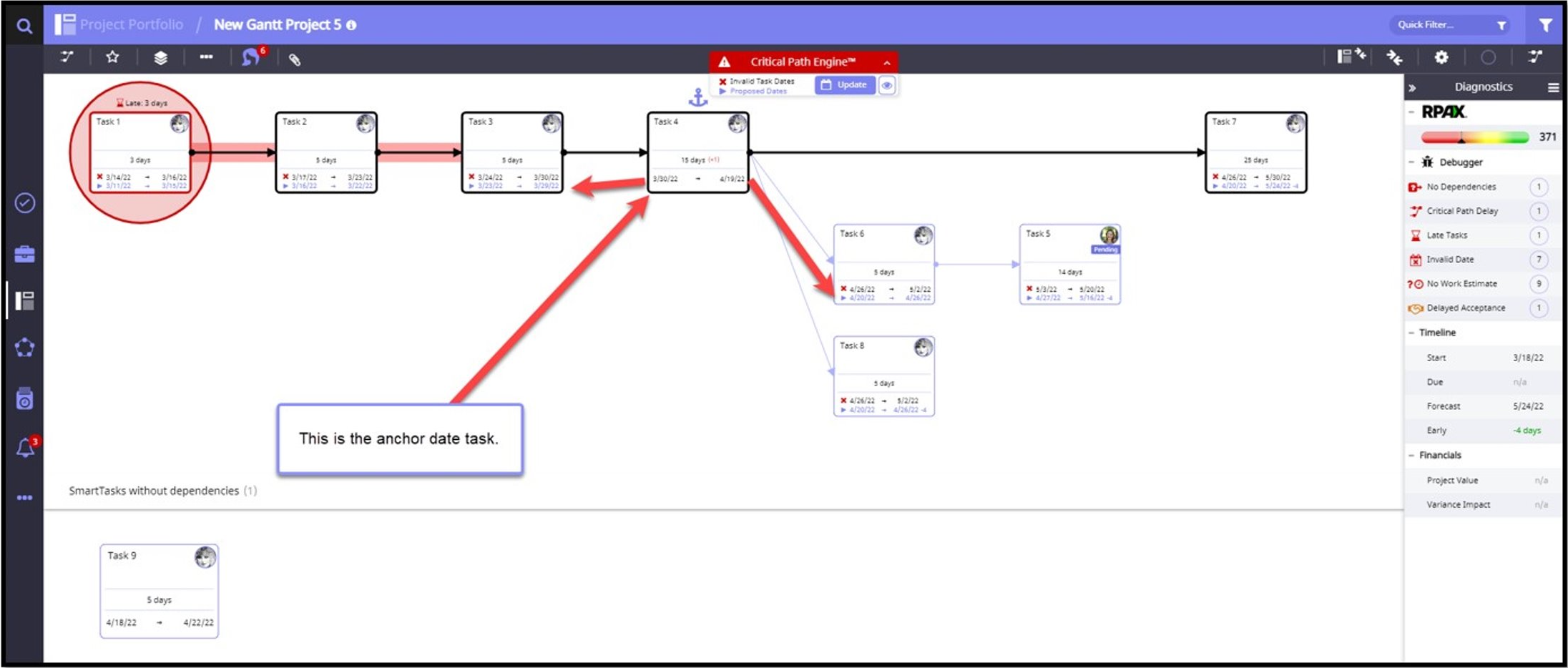Open the Diagnostics hamburger menu

[x=1553, y=87]
